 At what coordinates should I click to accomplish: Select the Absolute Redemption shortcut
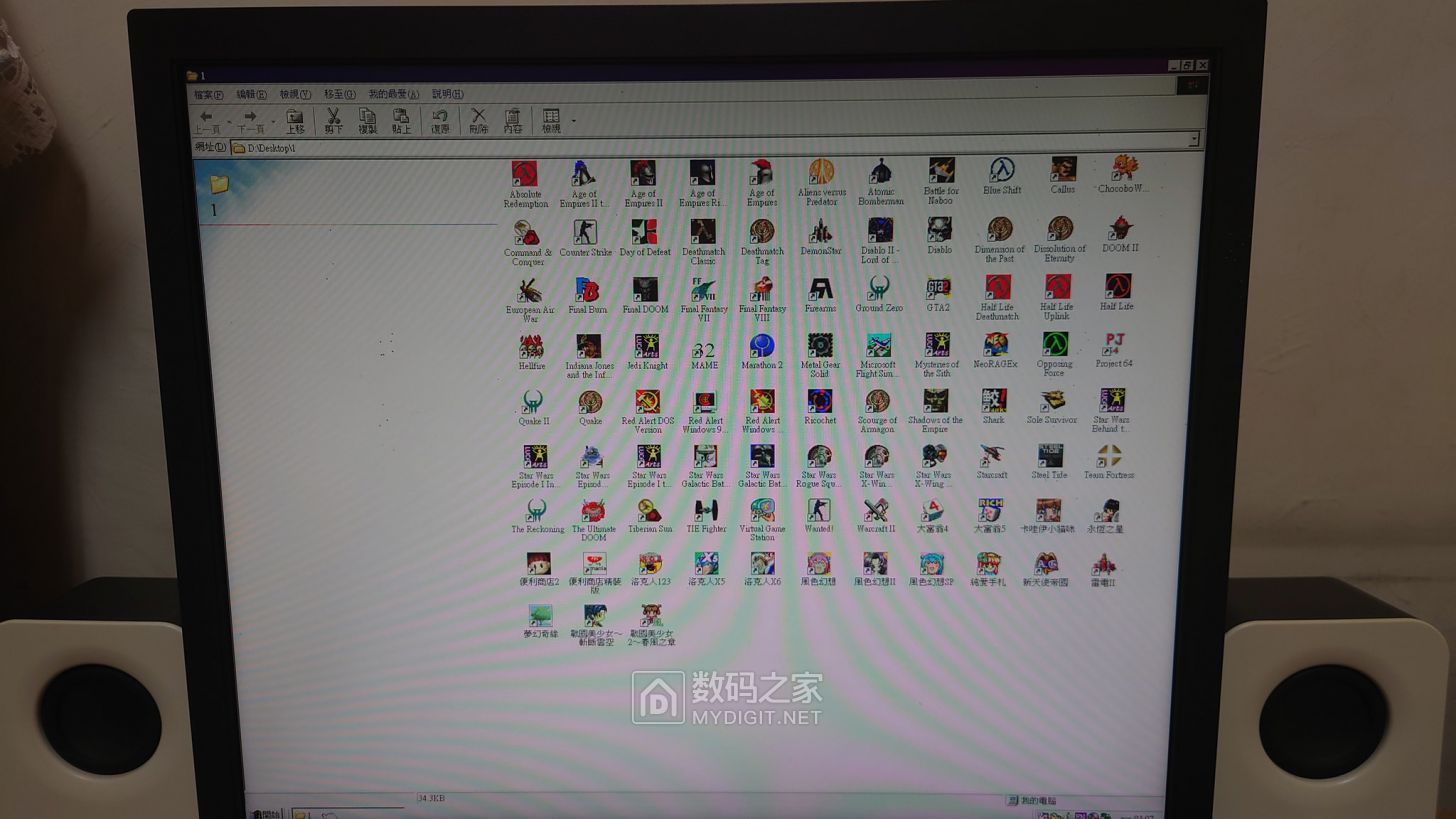click(x=525, y=185)
